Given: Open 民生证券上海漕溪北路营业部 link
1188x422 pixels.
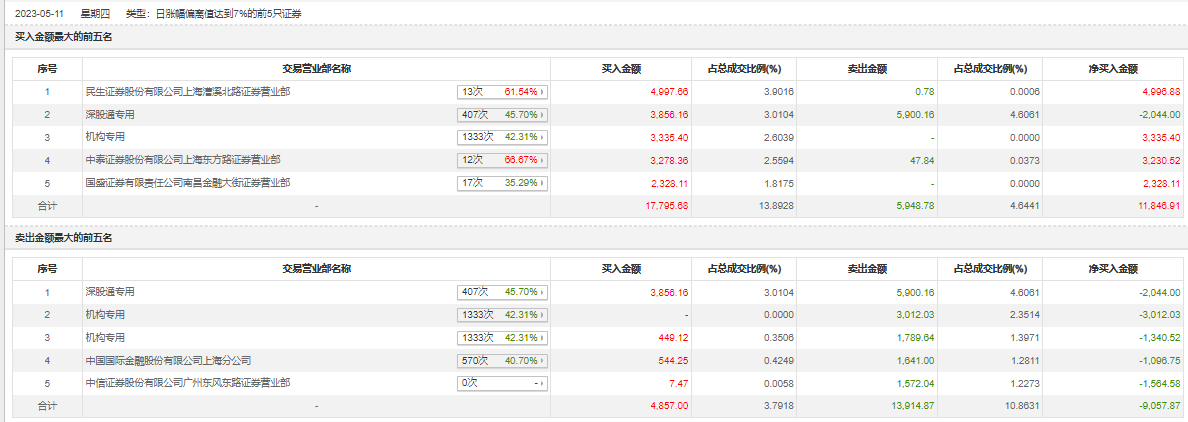Looking at the screenshot, I should pyautogui.click(x=189, y=91).
